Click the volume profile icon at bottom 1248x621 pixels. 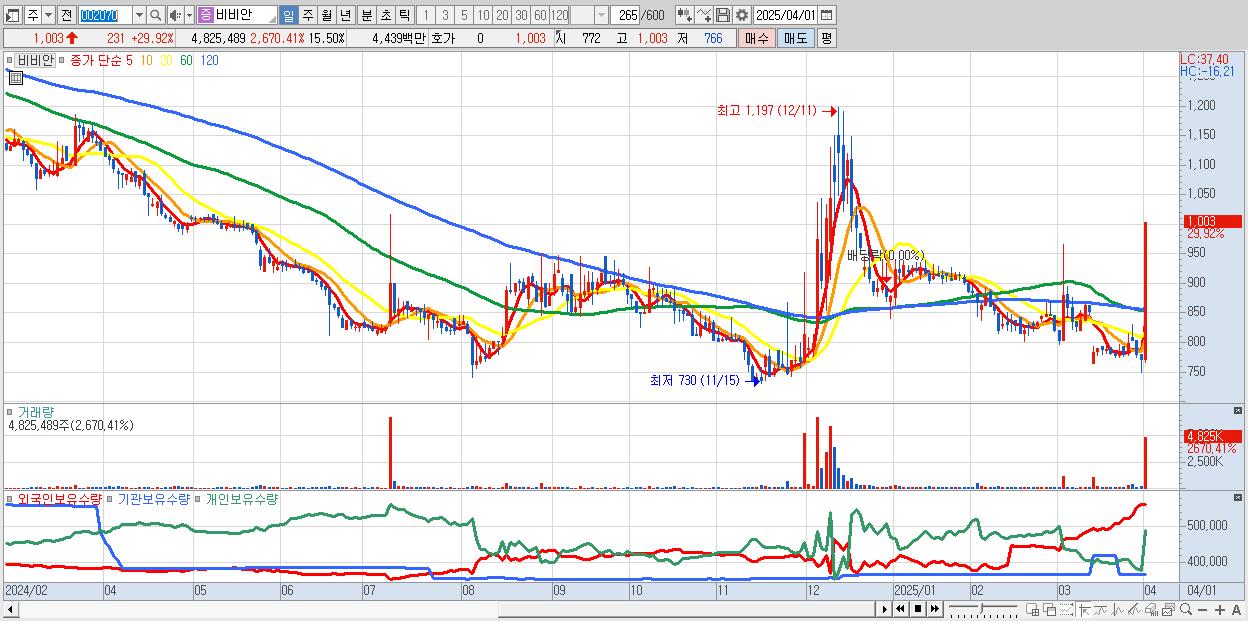1151,609
